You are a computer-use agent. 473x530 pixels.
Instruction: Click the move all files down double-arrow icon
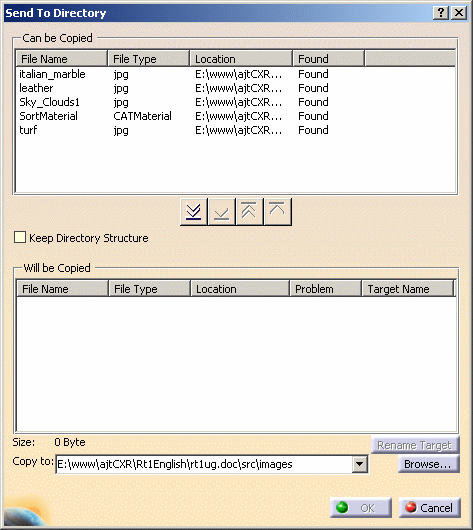tap(194, 212)
